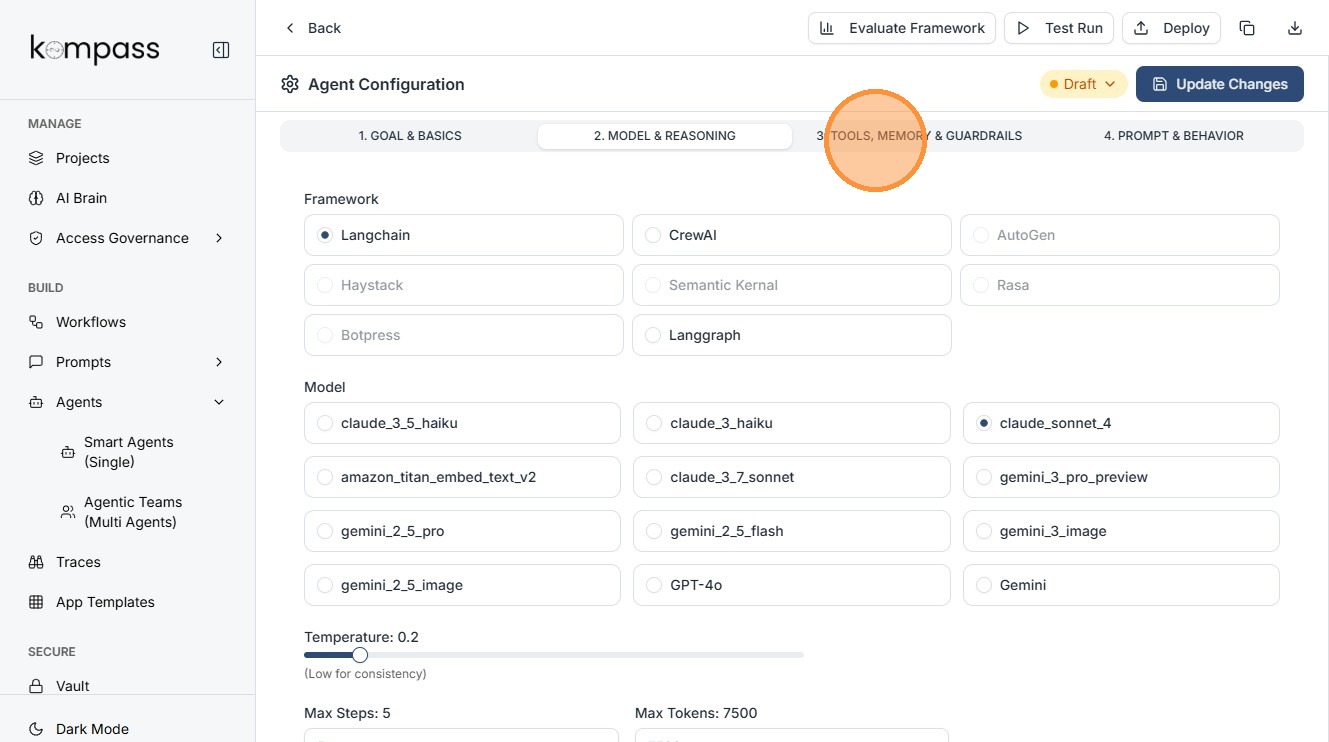Expand Access Governance menu
The width and height of the screenshot is (1329, 742).
(122, 238)
